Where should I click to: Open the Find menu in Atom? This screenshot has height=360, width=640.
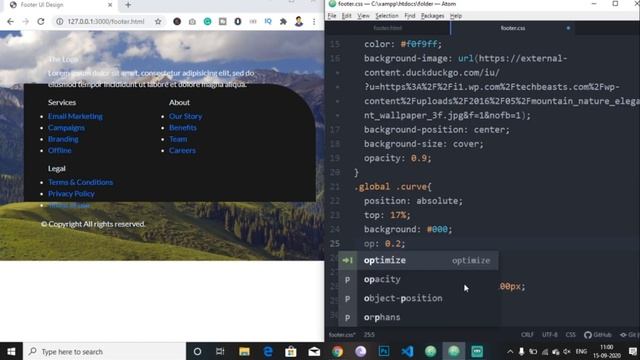pyautogui.click(x=410, y=16)
